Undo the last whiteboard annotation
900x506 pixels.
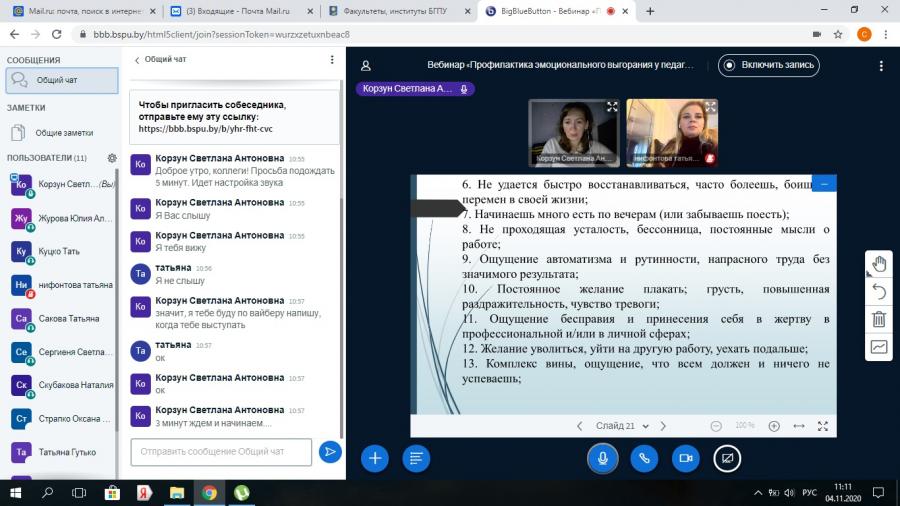point(879,291)
